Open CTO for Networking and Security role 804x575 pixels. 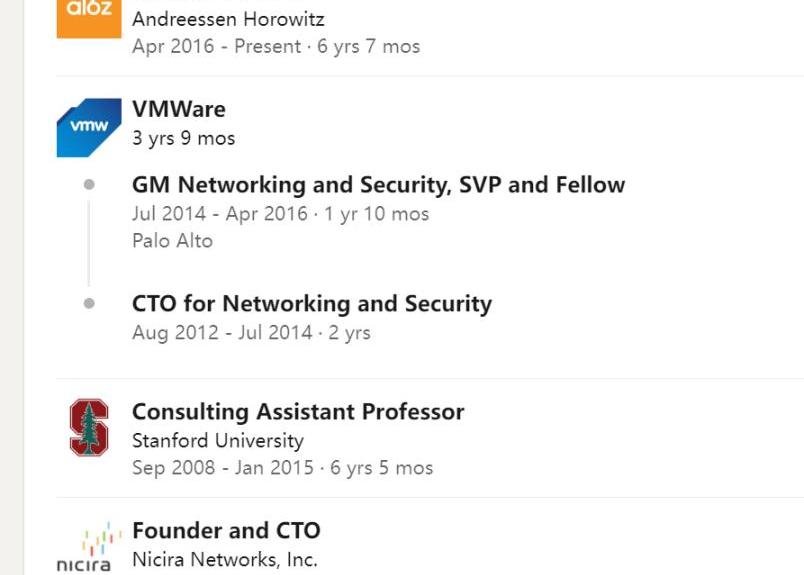(312, 304)
